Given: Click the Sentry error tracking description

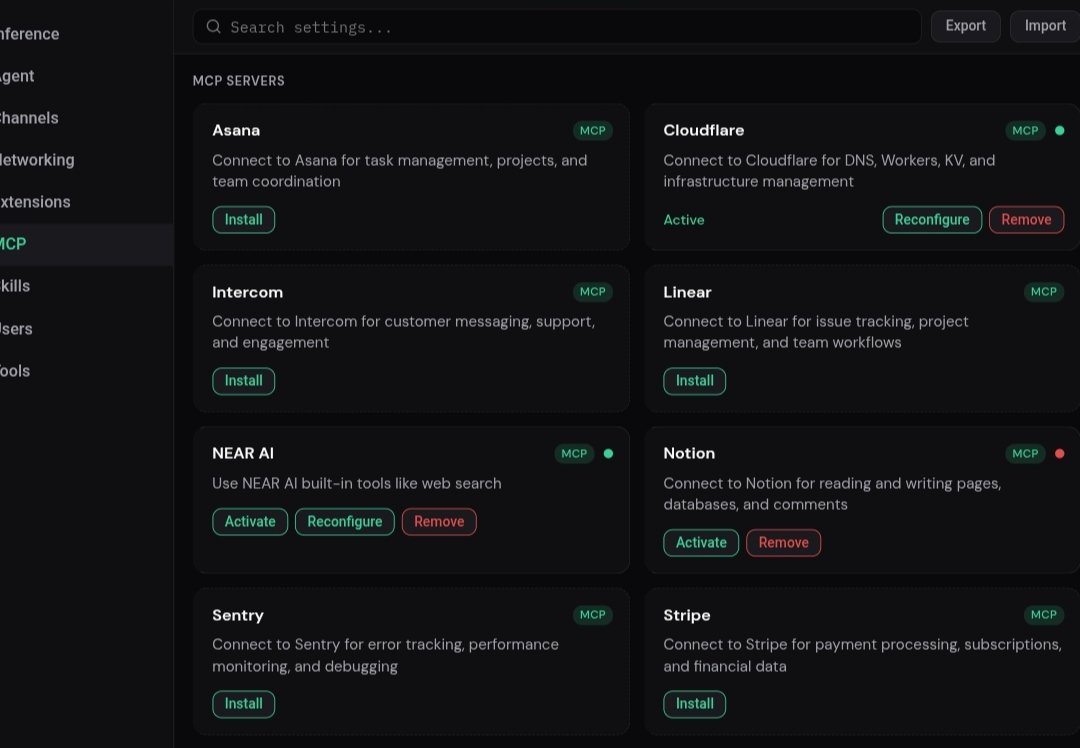Looking at the screenshot, I should 386,655.
